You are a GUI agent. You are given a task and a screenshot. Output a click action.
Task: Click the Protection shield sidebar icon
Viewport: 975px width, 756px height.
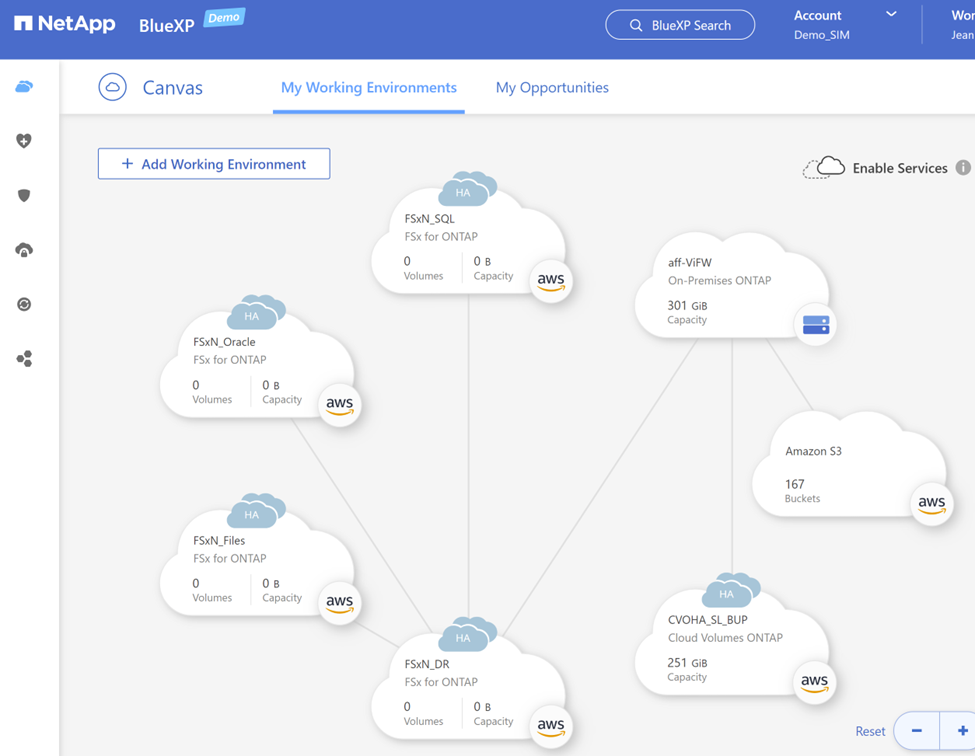[x=24, y=195]
